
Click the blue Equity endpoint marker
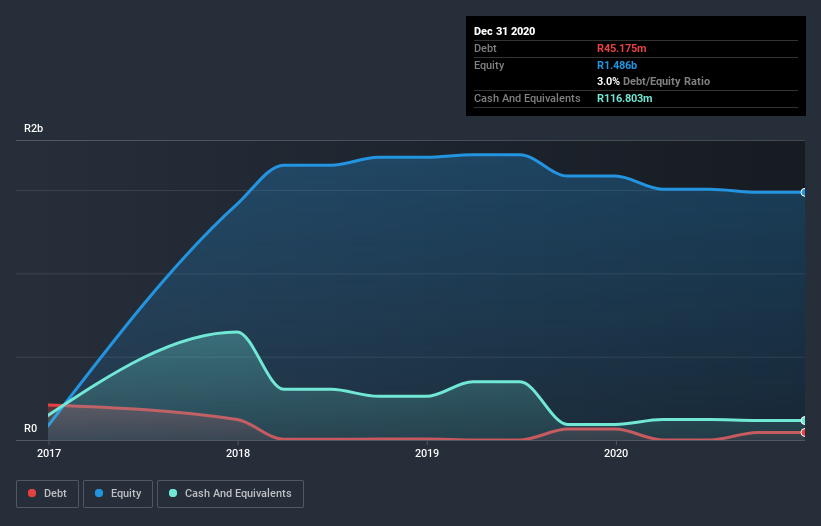pos(804,193)
